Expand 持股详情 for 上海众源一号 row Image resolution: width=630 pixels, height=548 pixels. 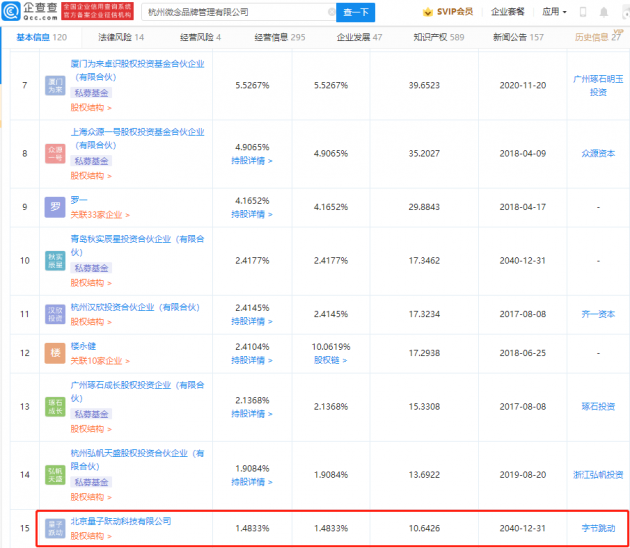pyautogui.click(x=252, y=161)
